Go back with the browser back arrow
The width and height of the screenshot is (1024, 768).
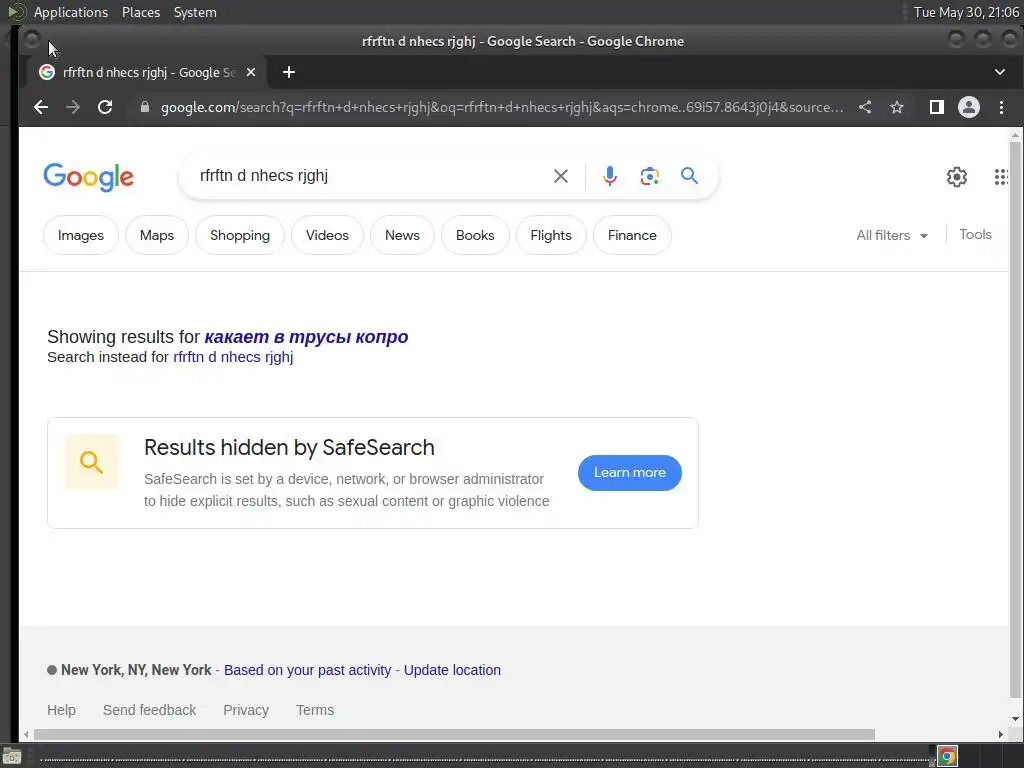pyautogui.click(x=40, y=107)
